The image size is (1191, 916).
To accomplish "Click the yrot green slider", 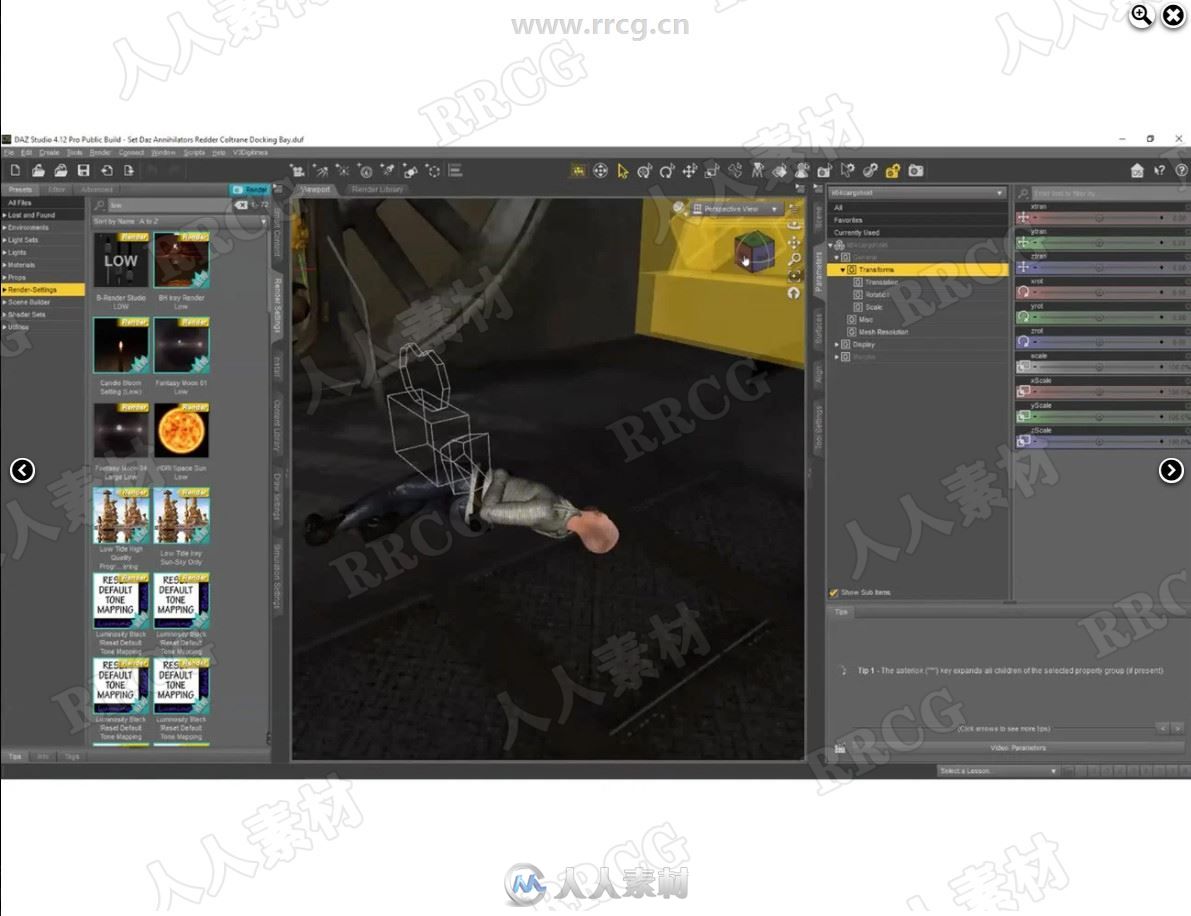I will click(x=1100, y=317).
